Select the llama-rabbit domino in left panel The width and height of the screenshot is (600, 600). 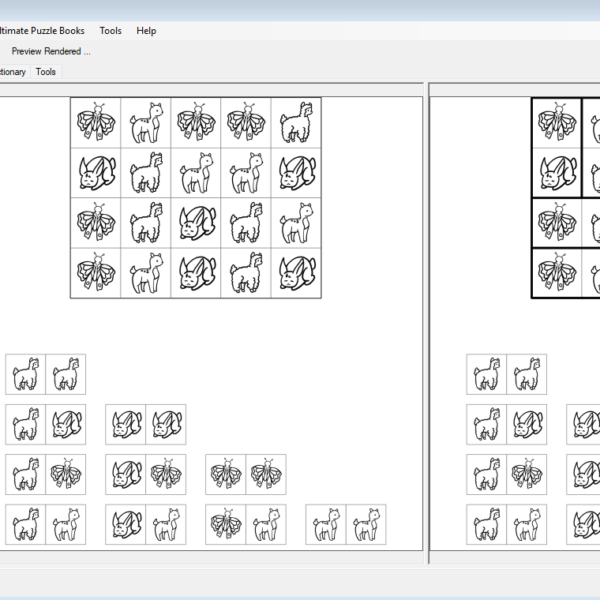click(45, 425)
